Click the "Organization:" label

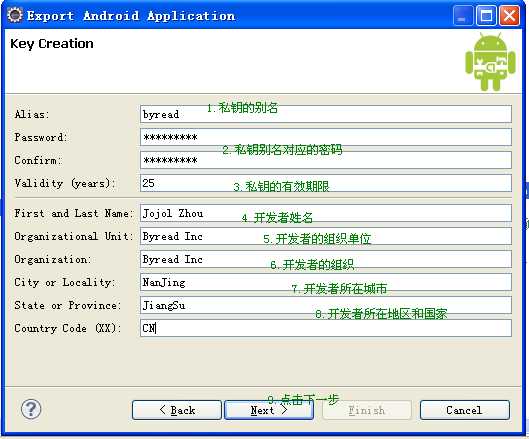point(52,259)
